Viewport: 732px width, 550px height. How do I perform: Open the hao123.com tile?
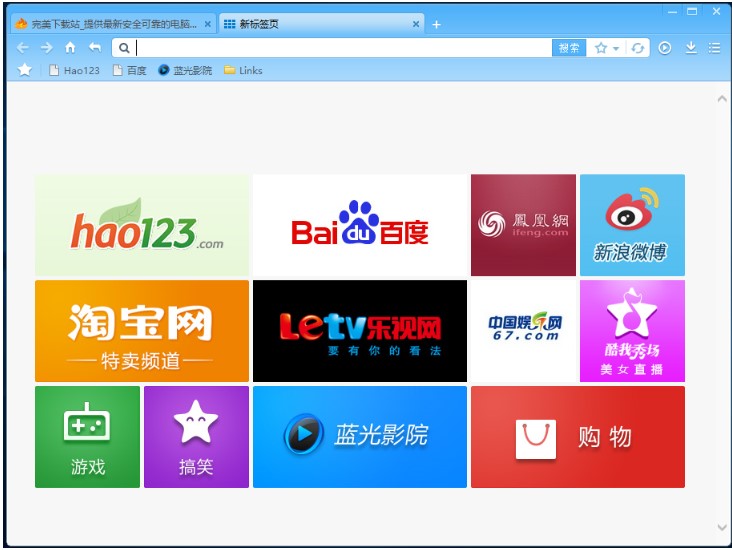pyautogui.click(x=142, y=225)
